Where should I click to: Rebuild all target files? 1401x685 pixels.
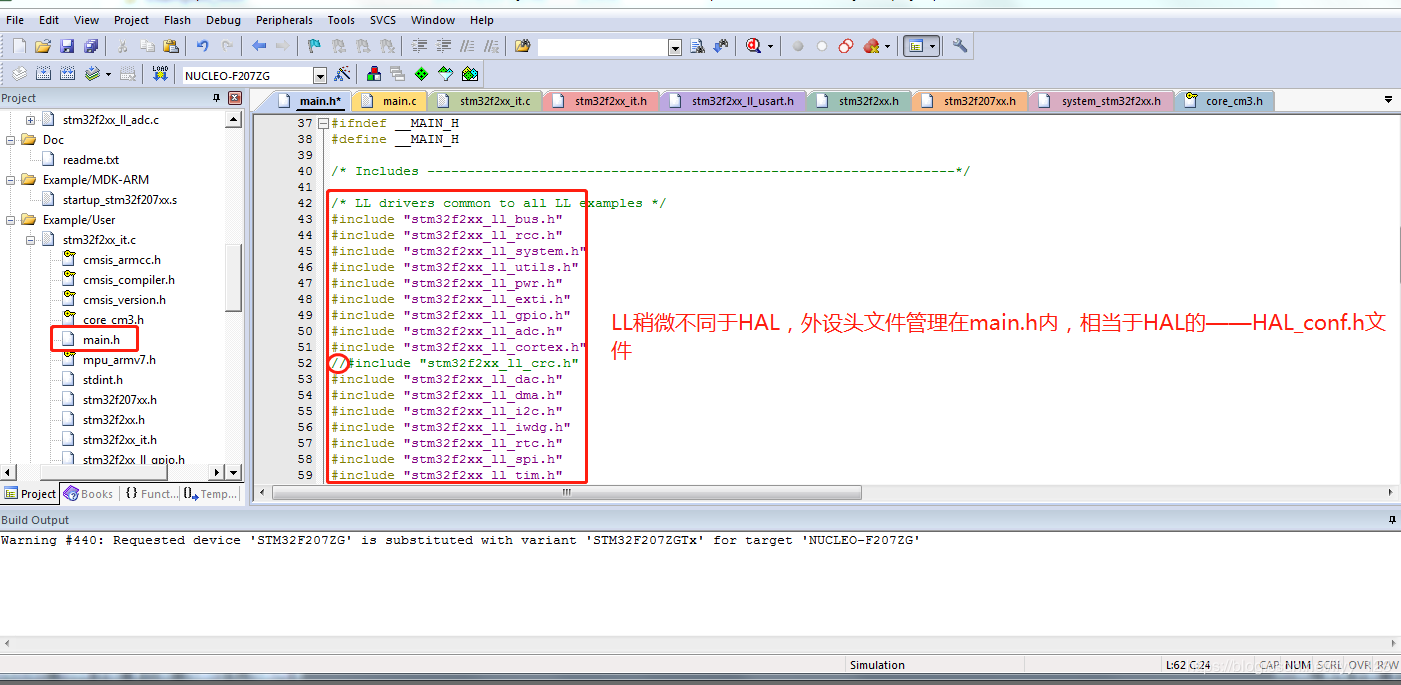[x=67, y=74]
